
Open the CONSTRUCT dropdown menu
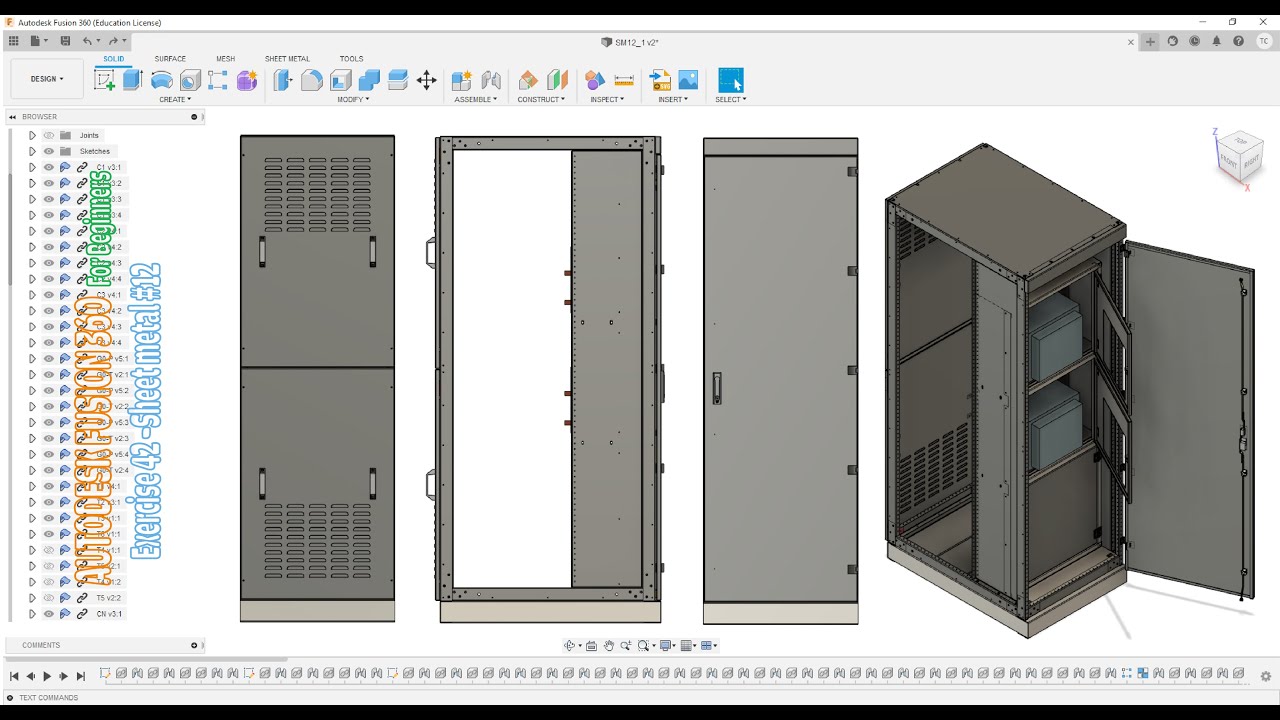(x=541, y=99)
